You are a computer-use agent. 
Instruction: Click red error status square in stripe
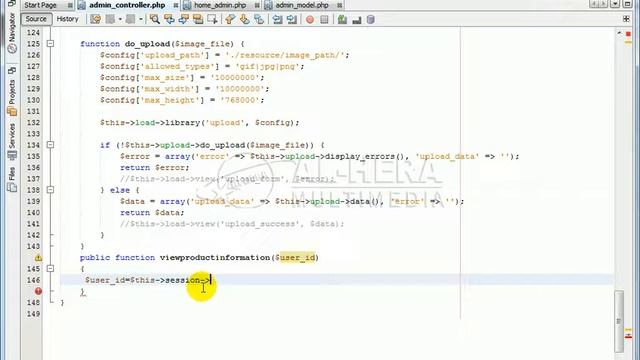tap(628, 34)
